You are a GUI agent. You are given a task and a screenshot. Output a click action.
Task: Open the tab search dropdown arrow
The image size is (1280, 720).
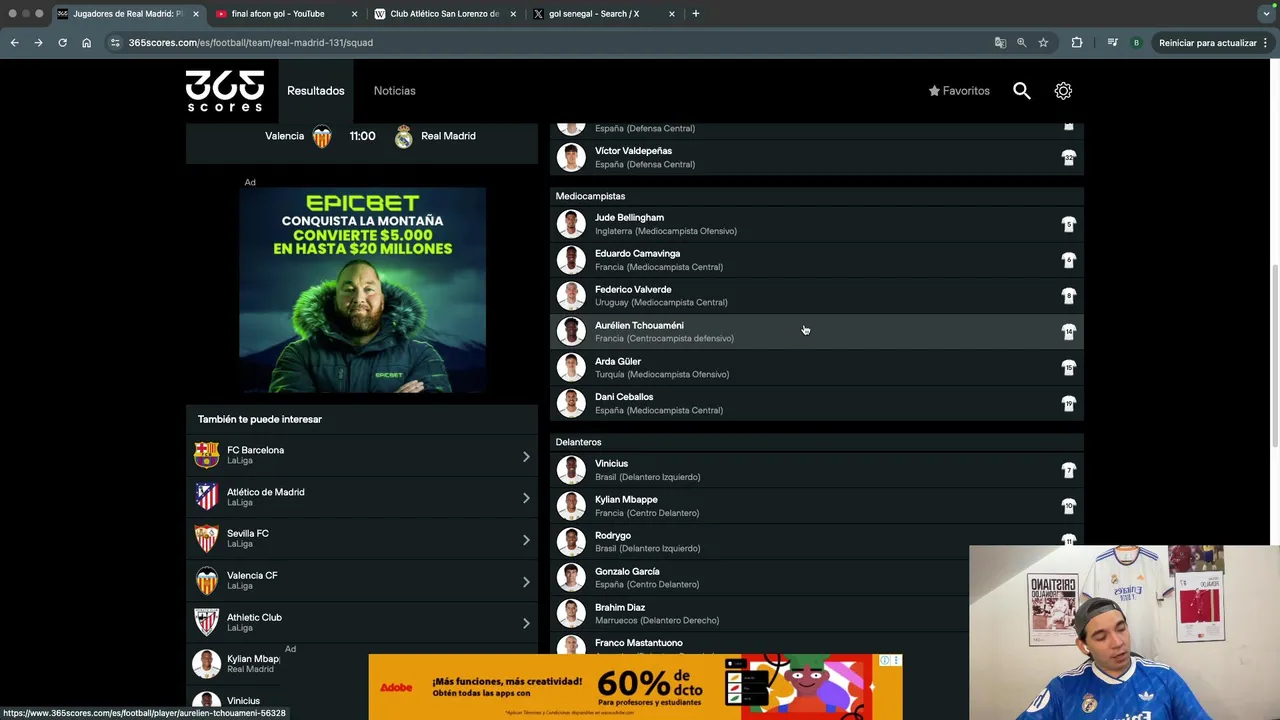1266,14
